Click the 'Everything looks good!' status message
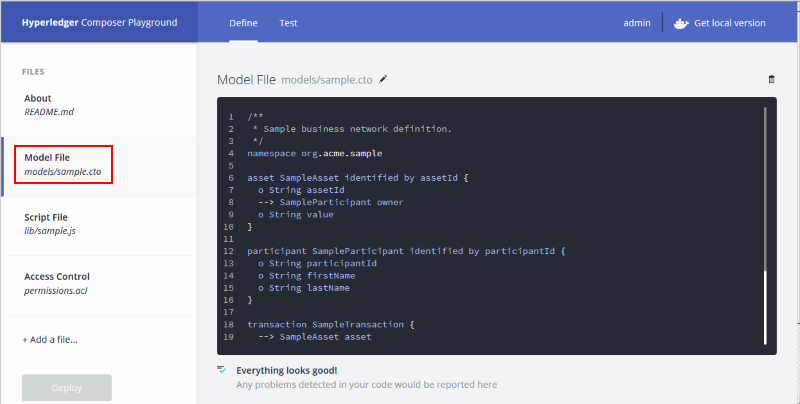 (x=287, y=370)
